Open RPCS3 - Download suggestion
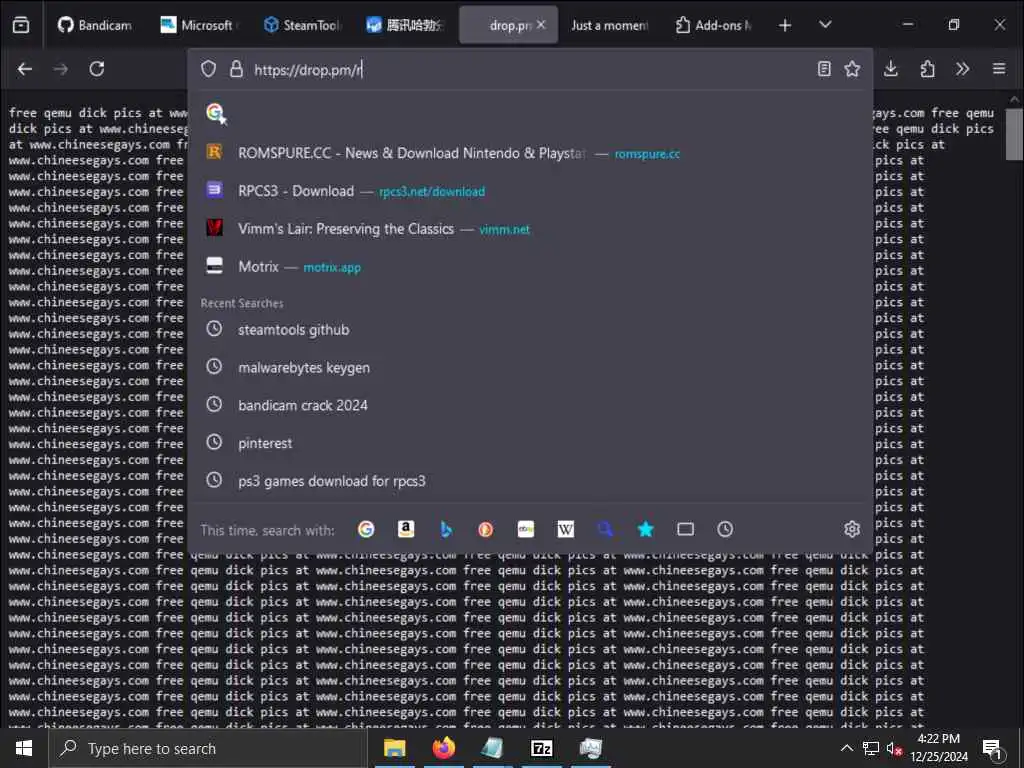The width and height of the screenshot is (1024, 768). coord(530,191)
